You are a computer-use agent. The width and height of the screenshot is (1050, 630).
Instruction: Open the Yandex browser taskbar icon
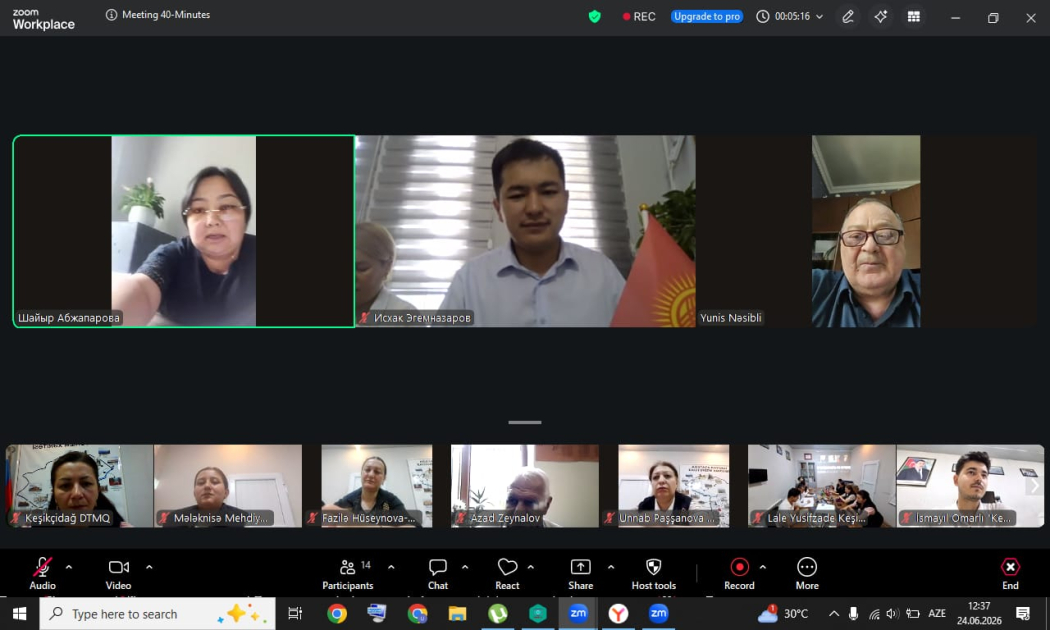[618, 613]
